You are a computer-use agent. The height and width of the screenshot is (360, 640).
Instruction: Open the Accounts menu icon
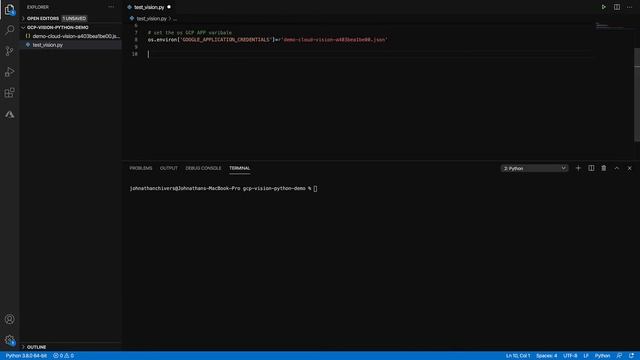[x=9, y=319]
